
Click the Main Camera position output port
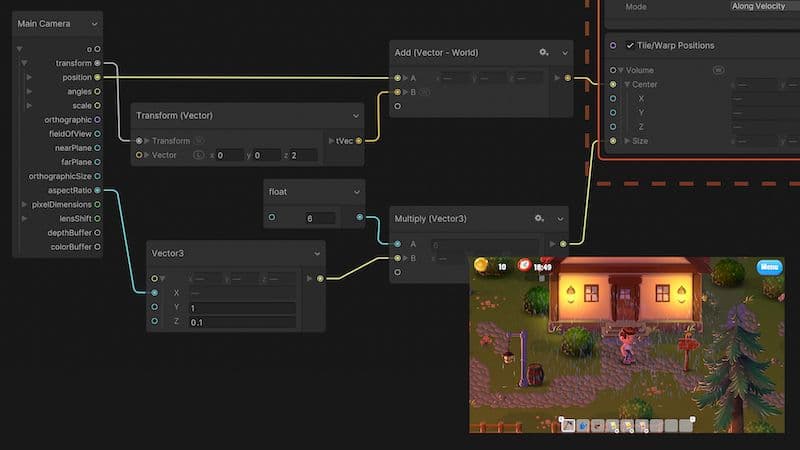click(97, 78)
